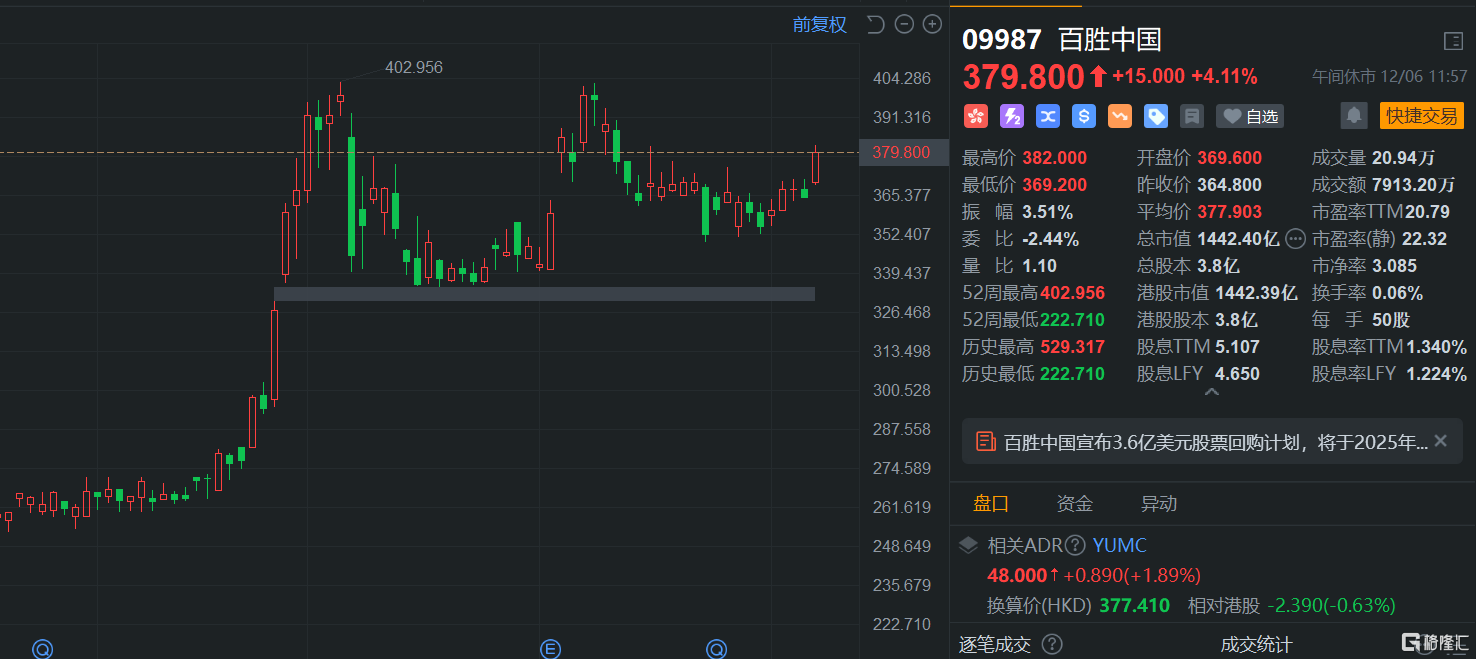Switch to the 盘口 tab
This screenshot has height=659, width=1476.
(x=991, y=503)
